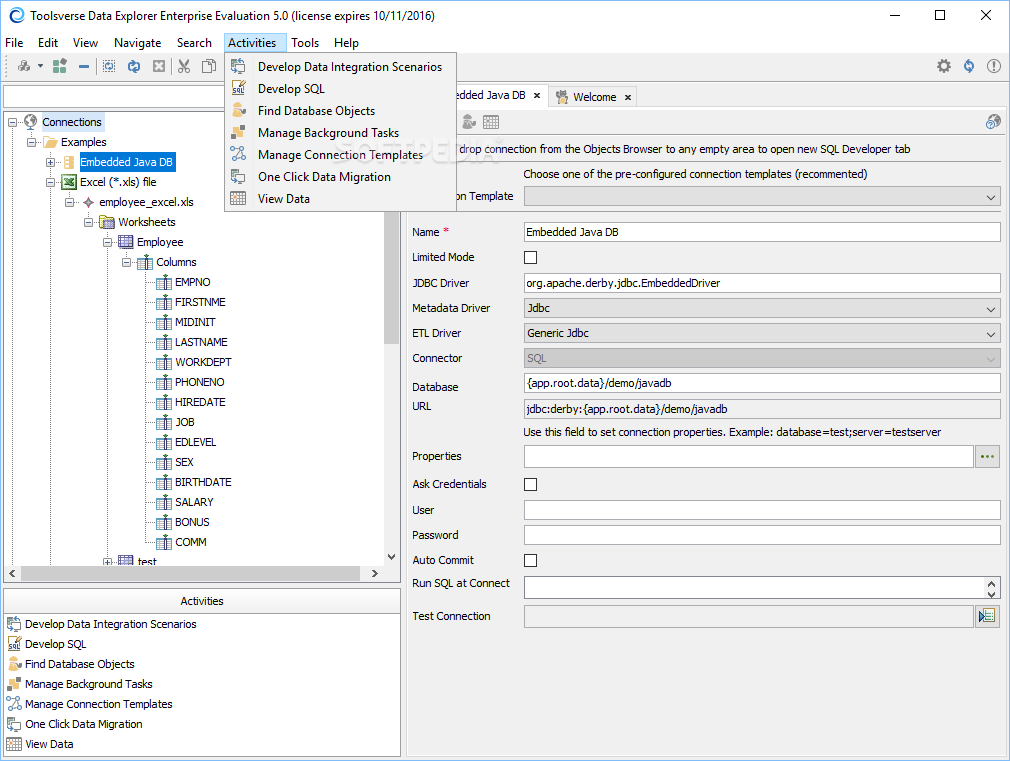Click the Test Connection run icon

click(987, 617)
